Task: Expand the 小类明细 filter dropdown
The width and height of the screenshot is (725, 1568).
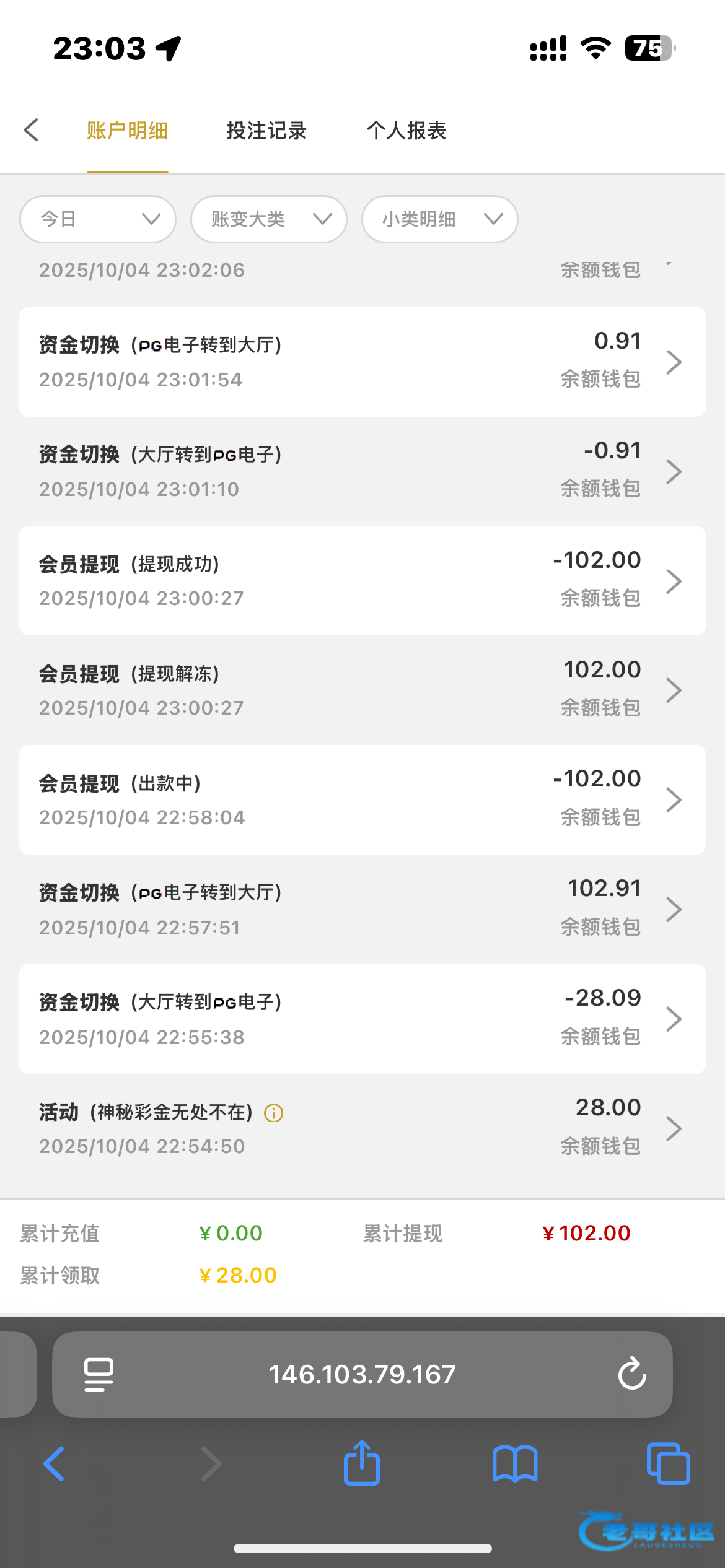Action: coord(440,219)
